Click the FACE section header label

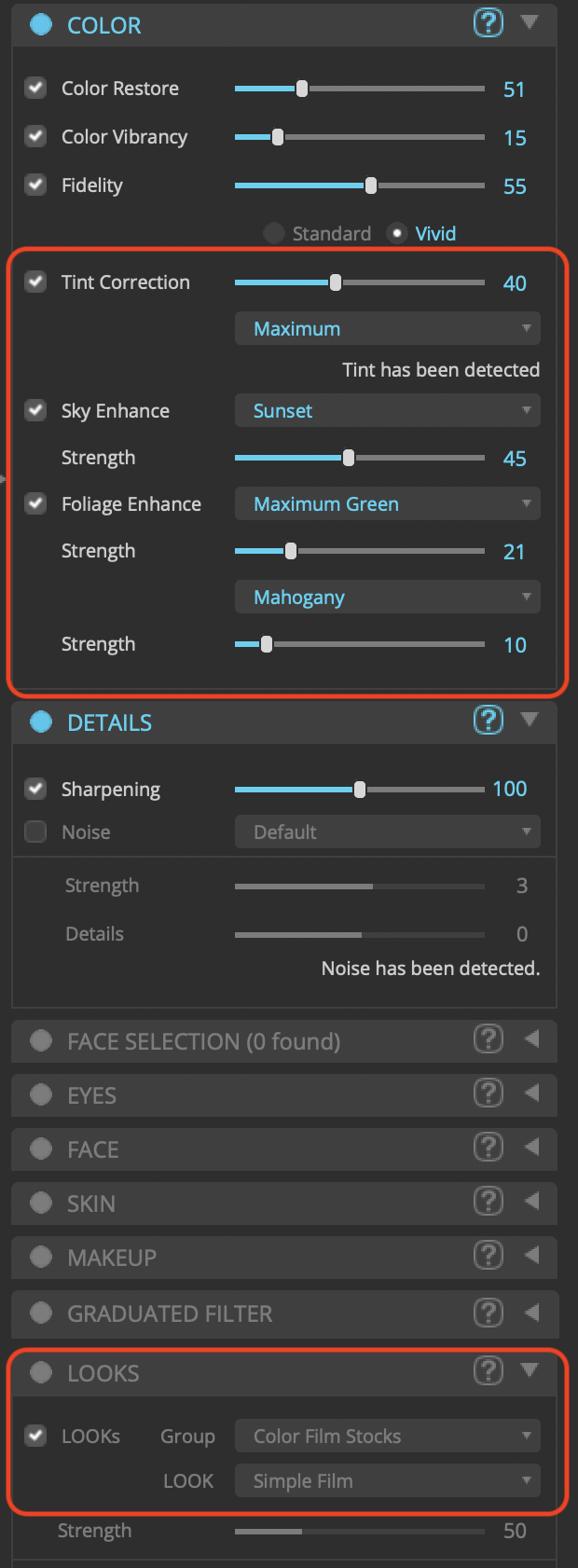[x=93, y=1149]
